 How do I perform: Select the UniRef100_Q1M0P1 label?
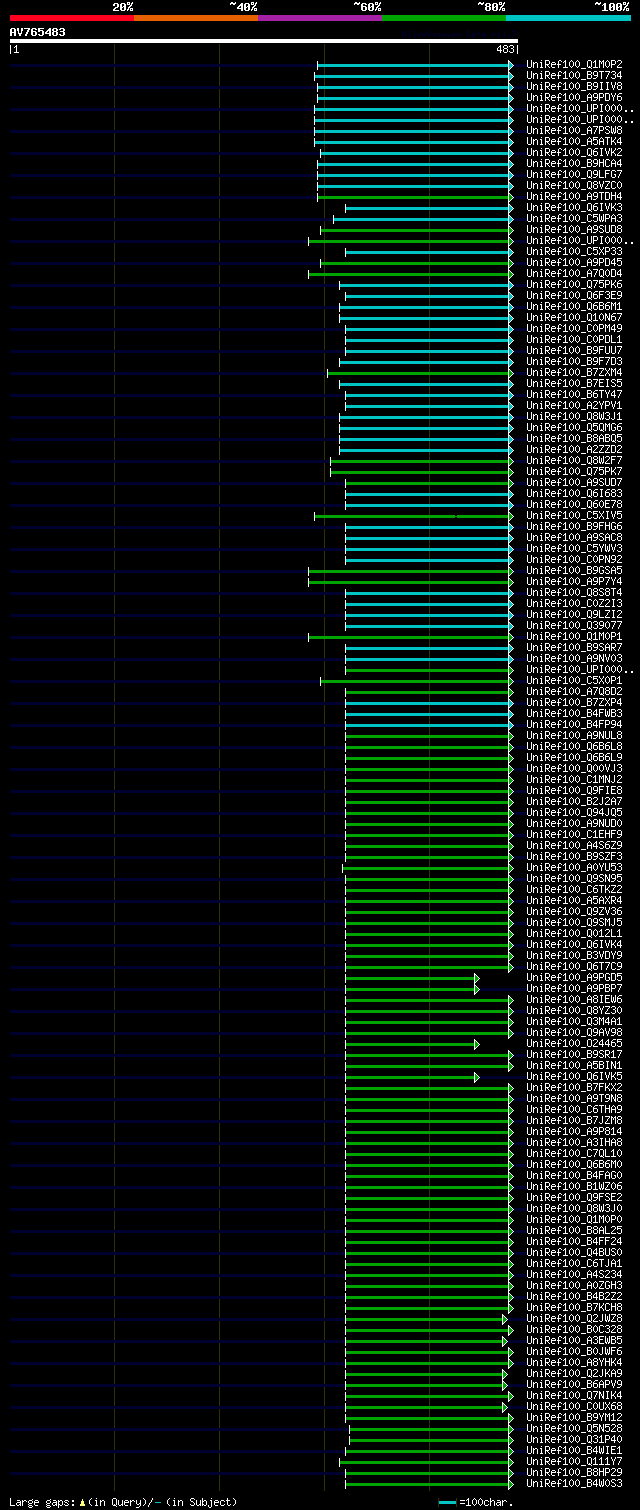(x=574, y=636)
